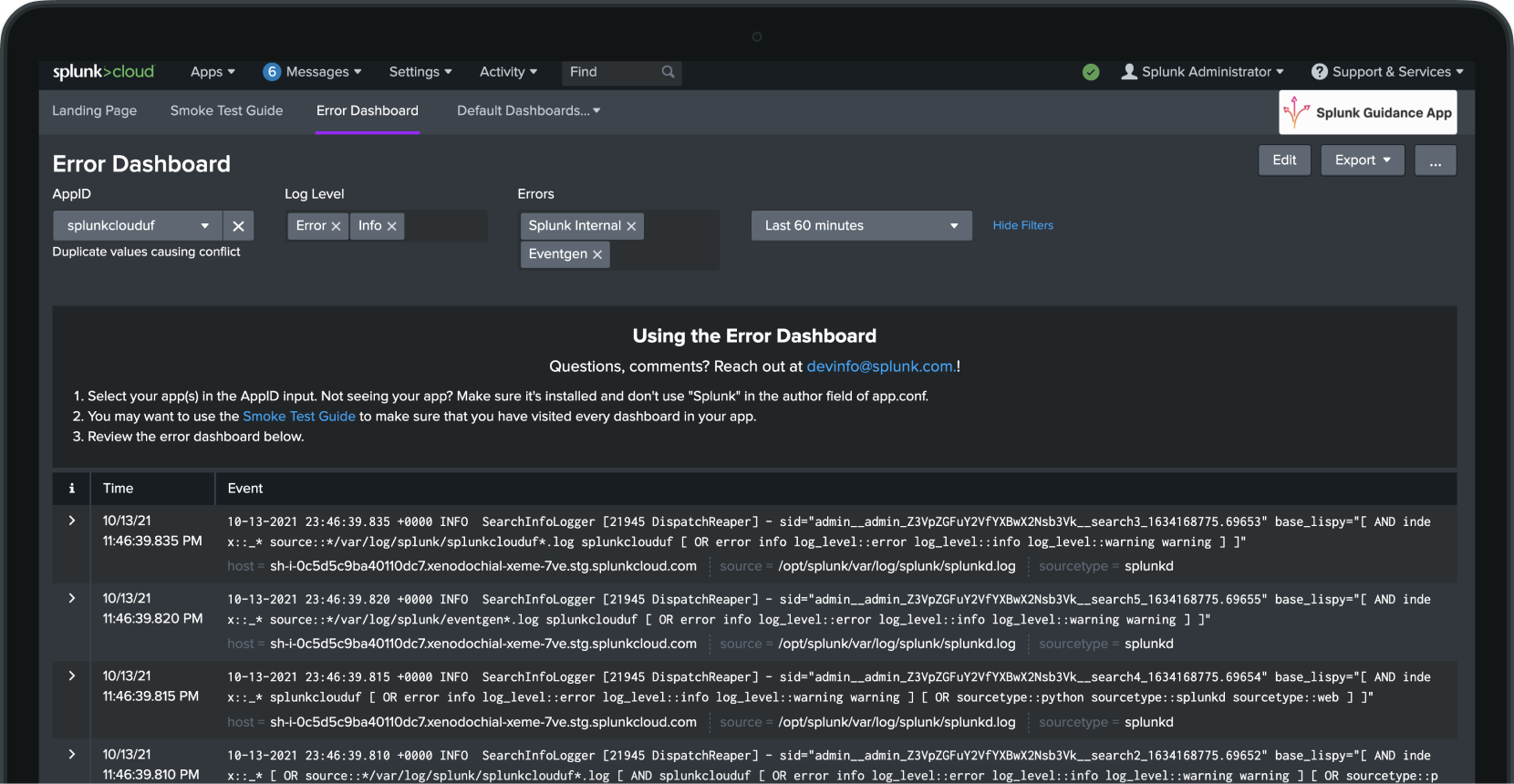Screen dimensions: 1514x784
Task: Click the Event column header
Action: pyautogui.click(x=245, y=489)
